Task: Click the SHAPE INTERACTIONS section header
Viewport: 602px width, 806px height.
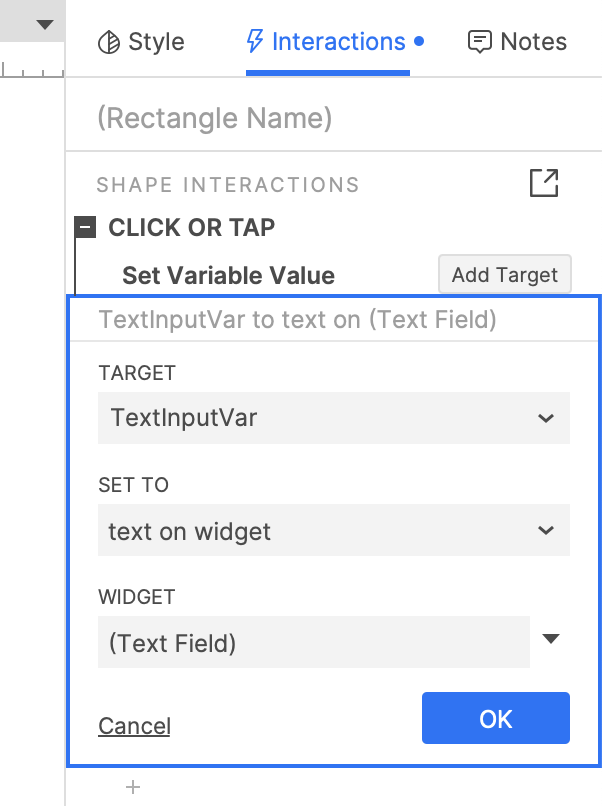Action: point(227,185)
